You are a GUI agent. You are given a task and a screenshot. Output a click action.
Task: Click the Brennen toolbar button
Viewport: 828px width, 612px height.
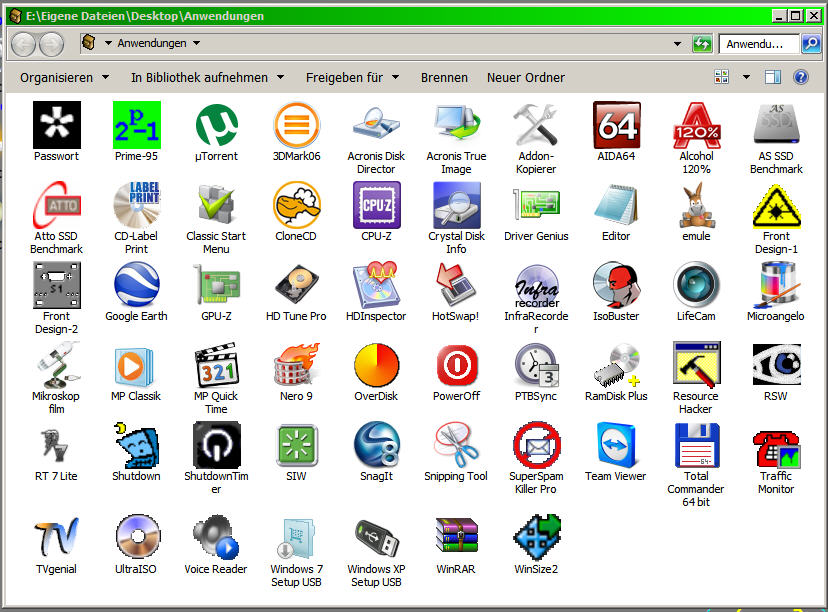[x=444, y=78]
